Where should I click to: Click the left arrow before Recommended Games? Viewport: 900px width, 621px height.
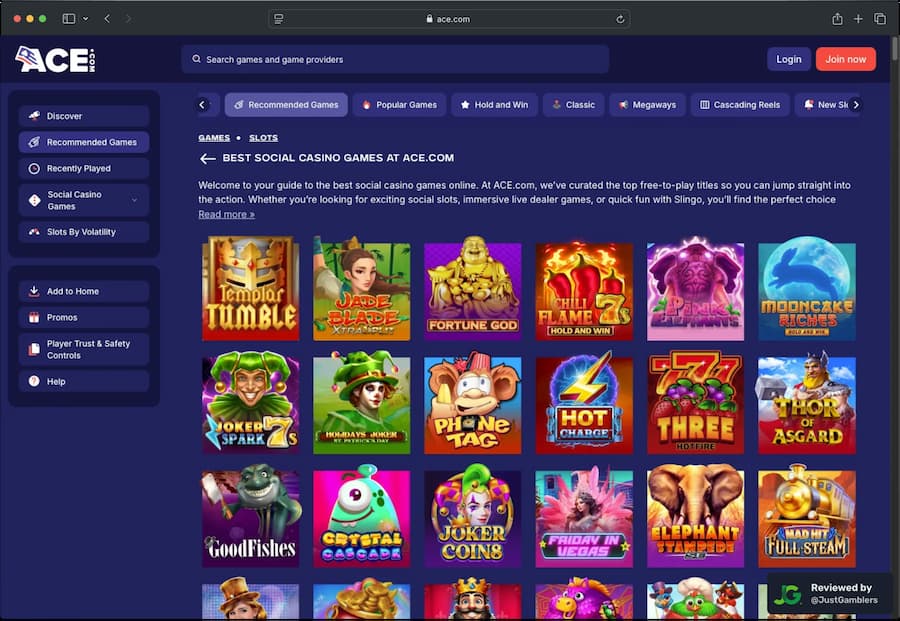(x=205, y=104)
